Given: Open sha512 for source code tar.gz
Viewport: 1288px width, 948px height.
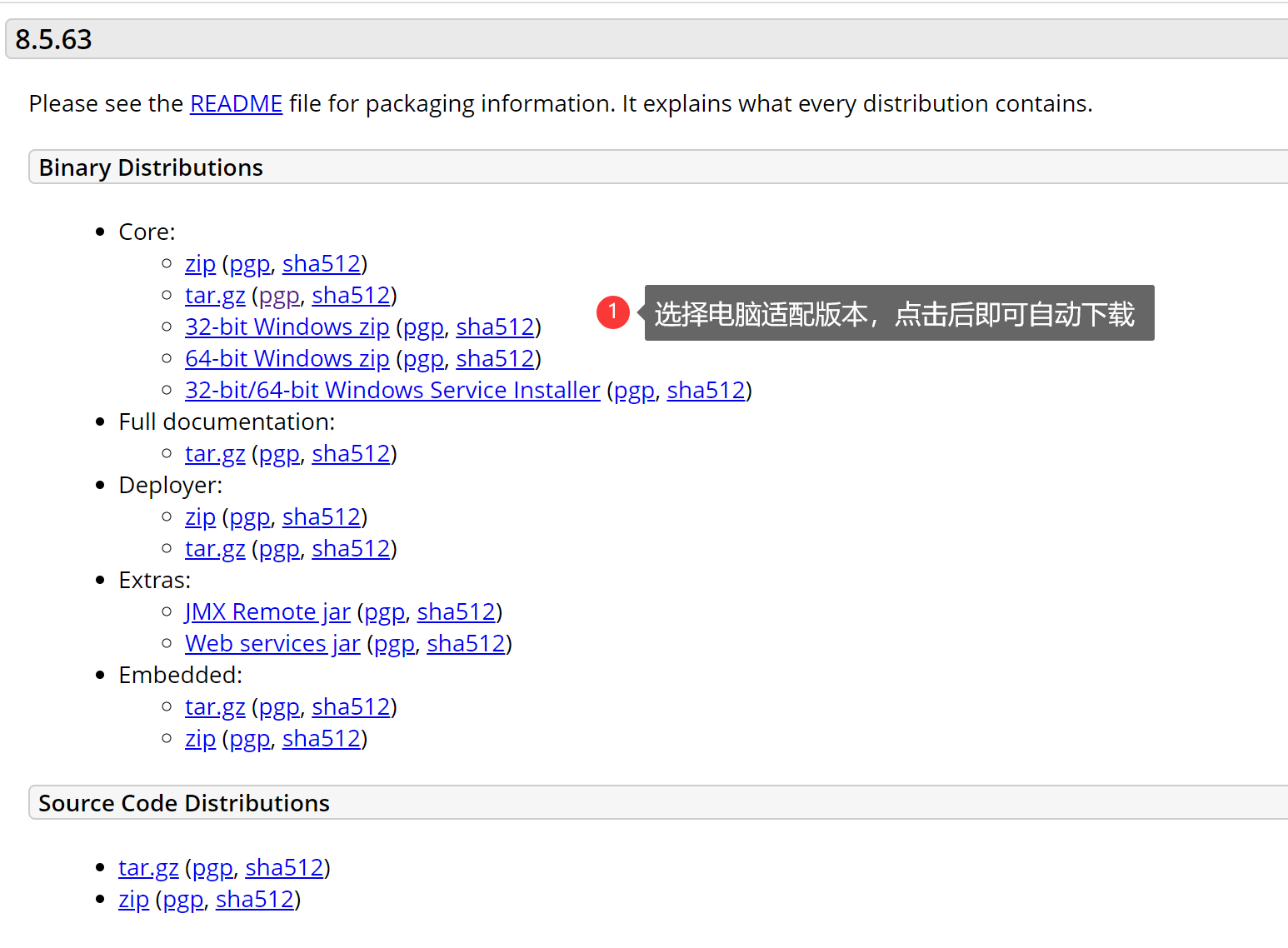Looking at the screenshot, I should 284,868.
